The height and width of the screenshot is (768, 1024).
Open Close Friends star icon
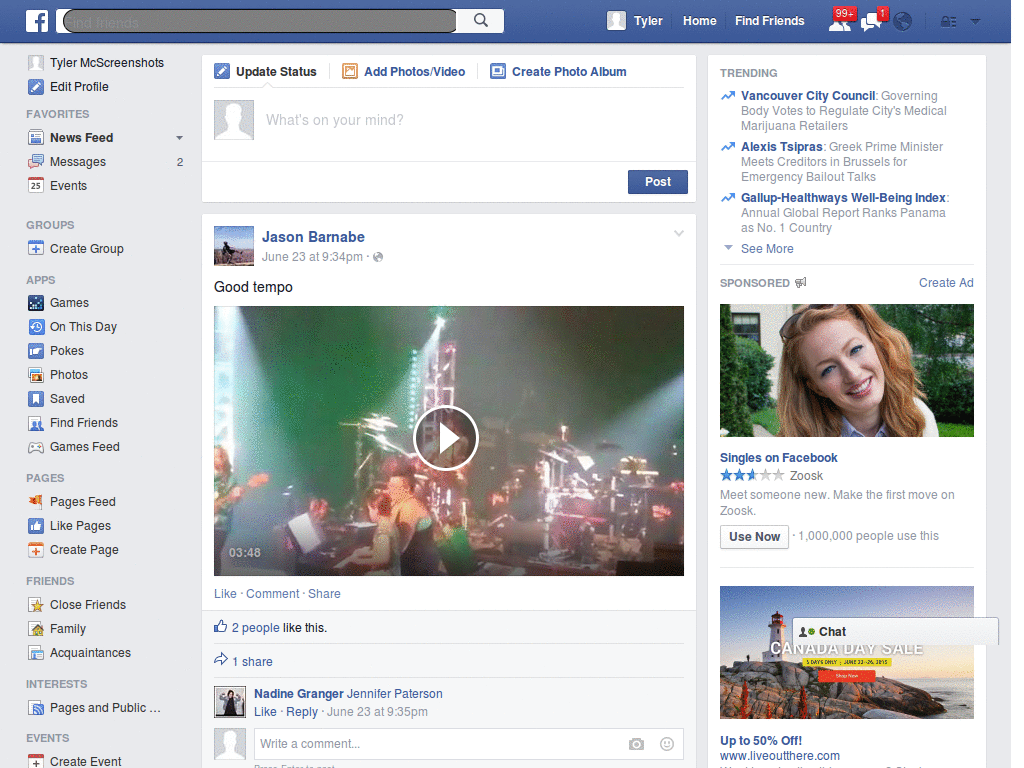pyautogui.click(x=36, y=605)
